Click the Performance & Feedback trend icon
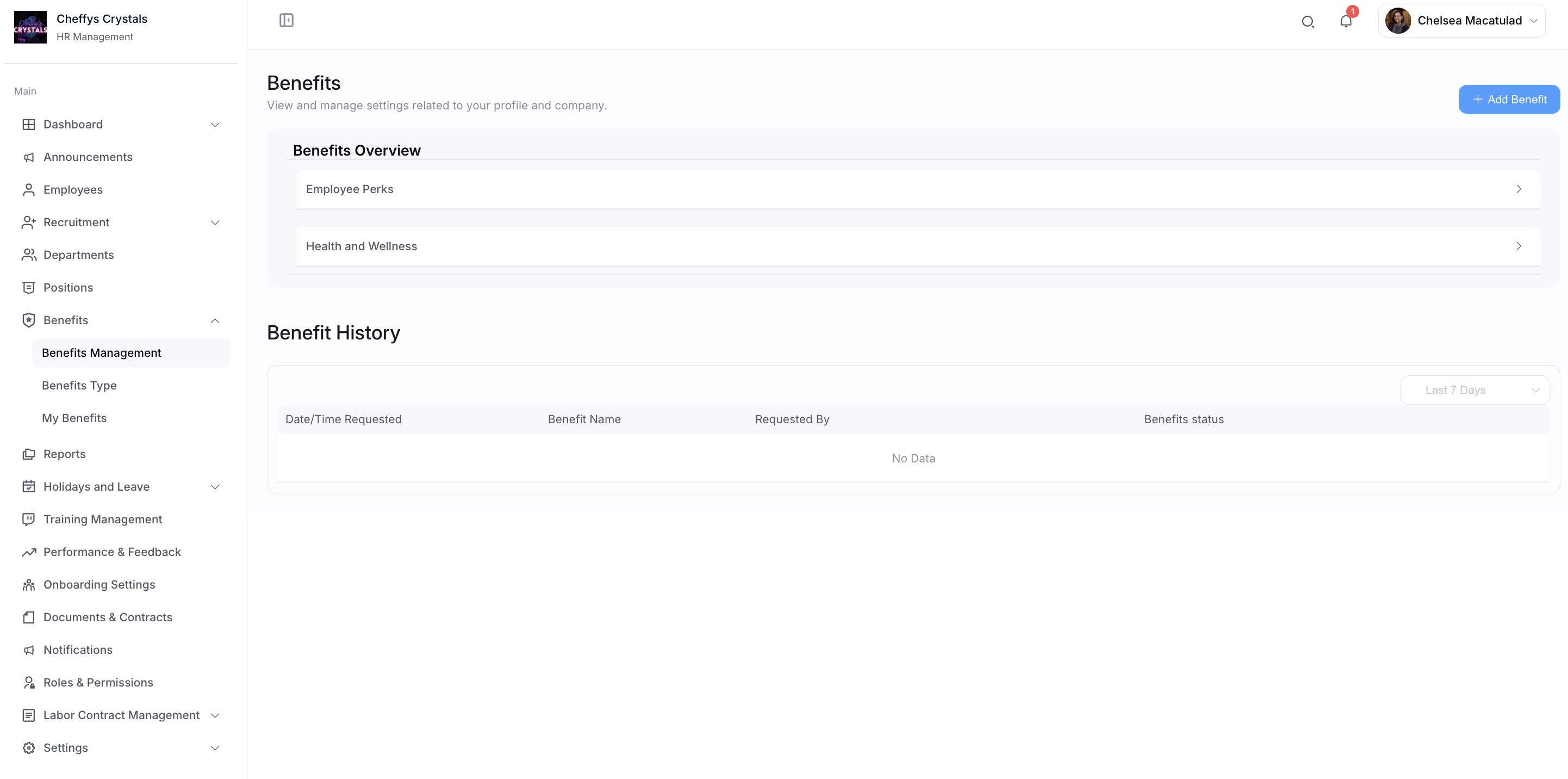The width and height of the screenshot is (1568, 779). [29, 552]
